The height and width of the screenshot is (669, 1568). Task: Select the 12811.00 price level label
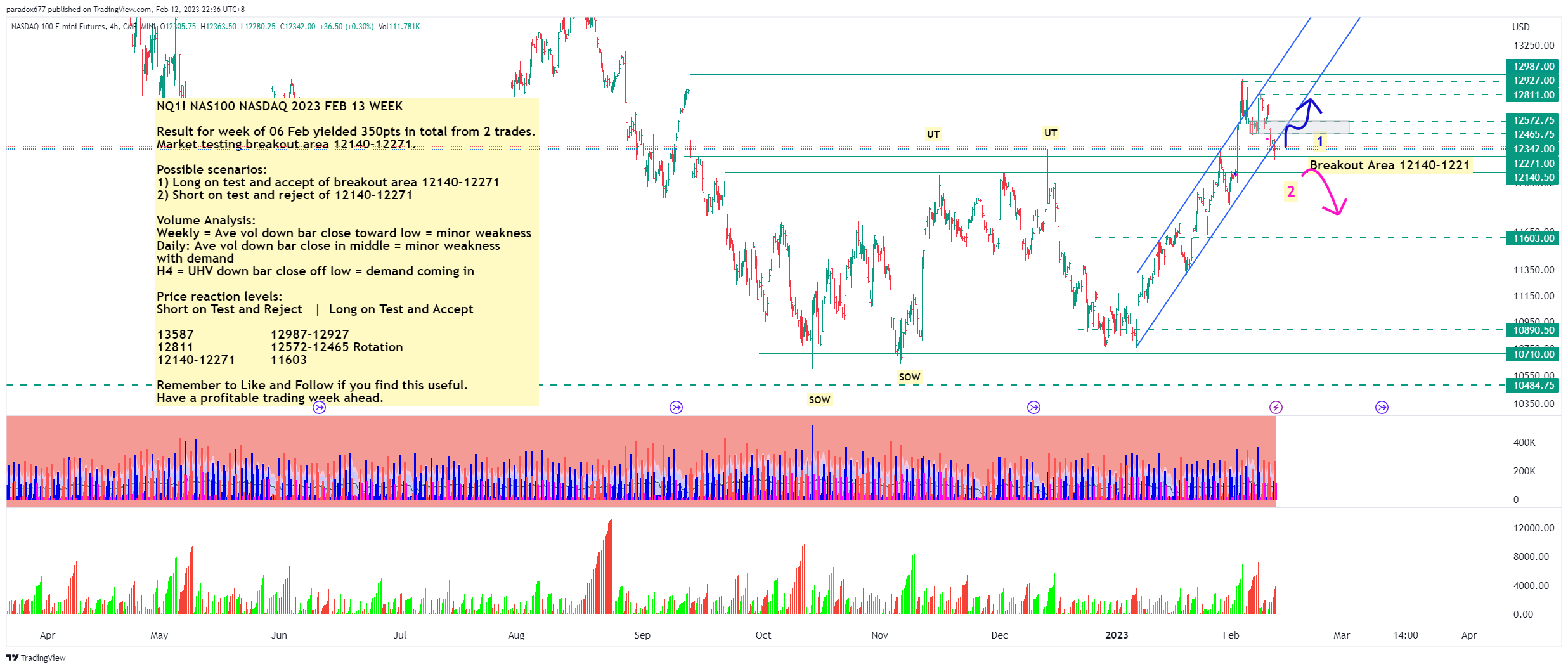pos(1532,95)
